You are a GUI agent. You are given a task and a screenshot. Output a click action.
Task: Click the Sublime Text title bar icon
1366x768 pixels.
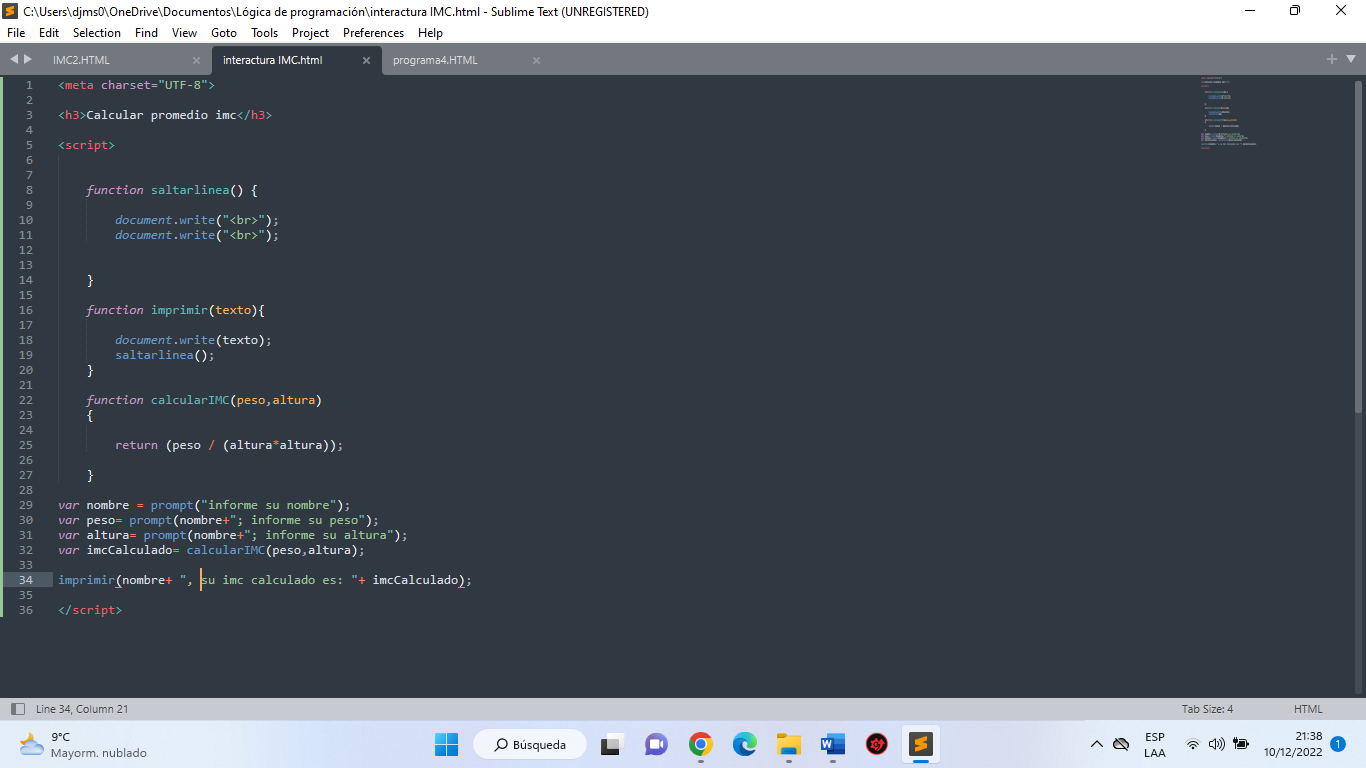[x=11, y=12]
